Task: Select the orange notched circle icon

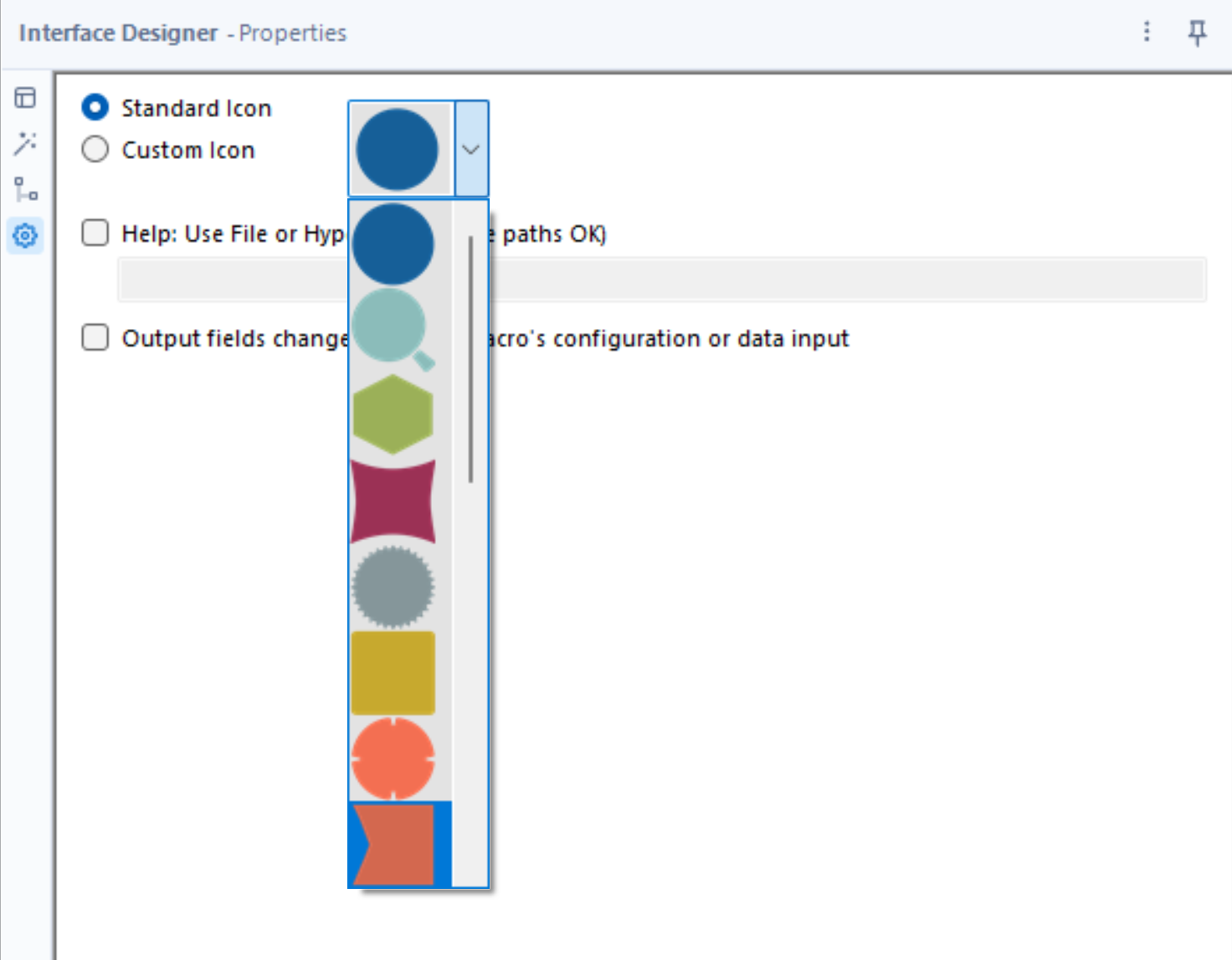Action: [x=393, y=758]
